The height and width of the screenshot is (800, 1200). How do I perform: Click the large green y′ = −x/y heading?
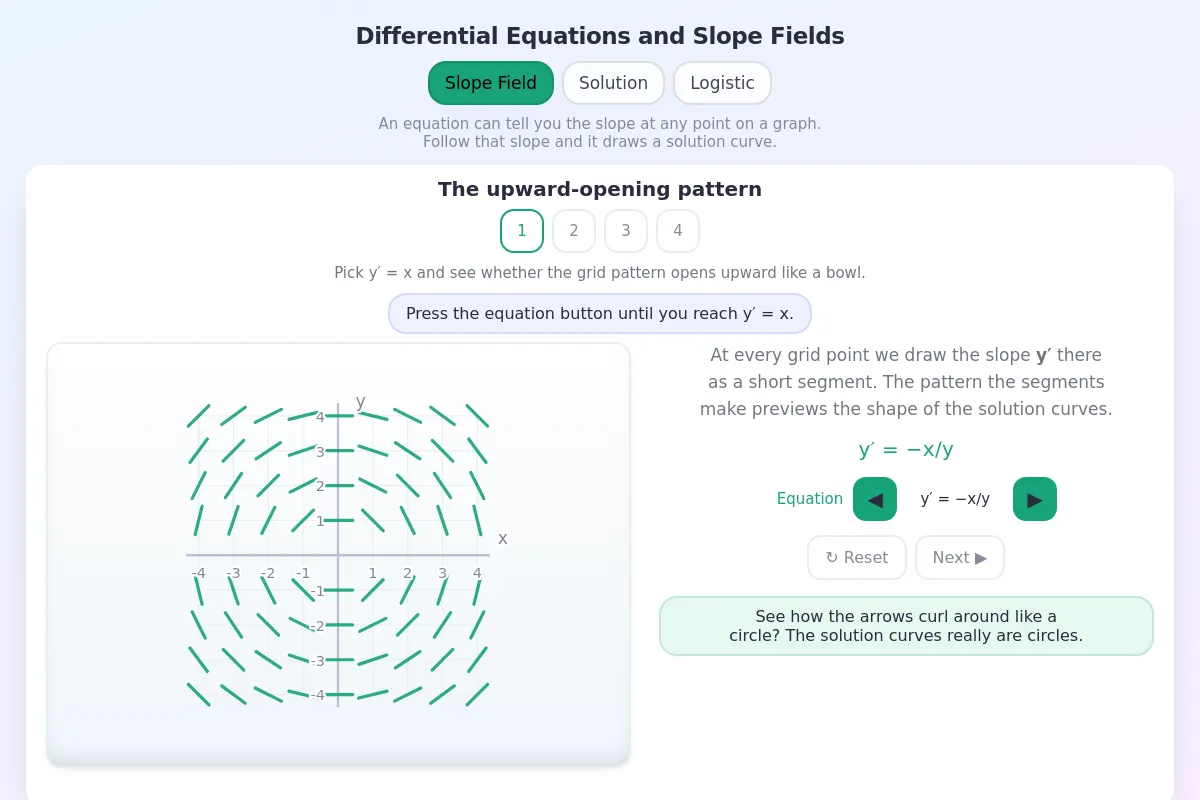click(x=906, y=450)
